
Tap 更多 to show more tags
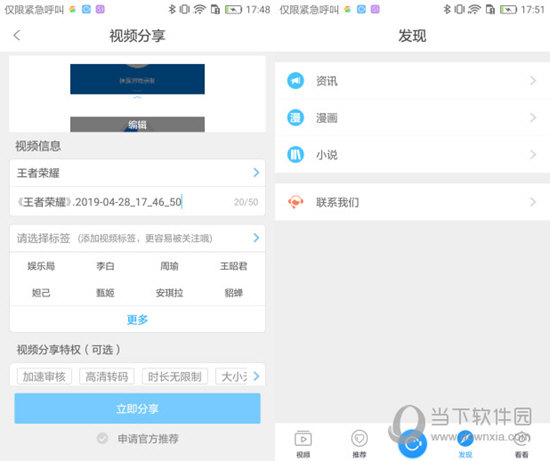(138, 320)
